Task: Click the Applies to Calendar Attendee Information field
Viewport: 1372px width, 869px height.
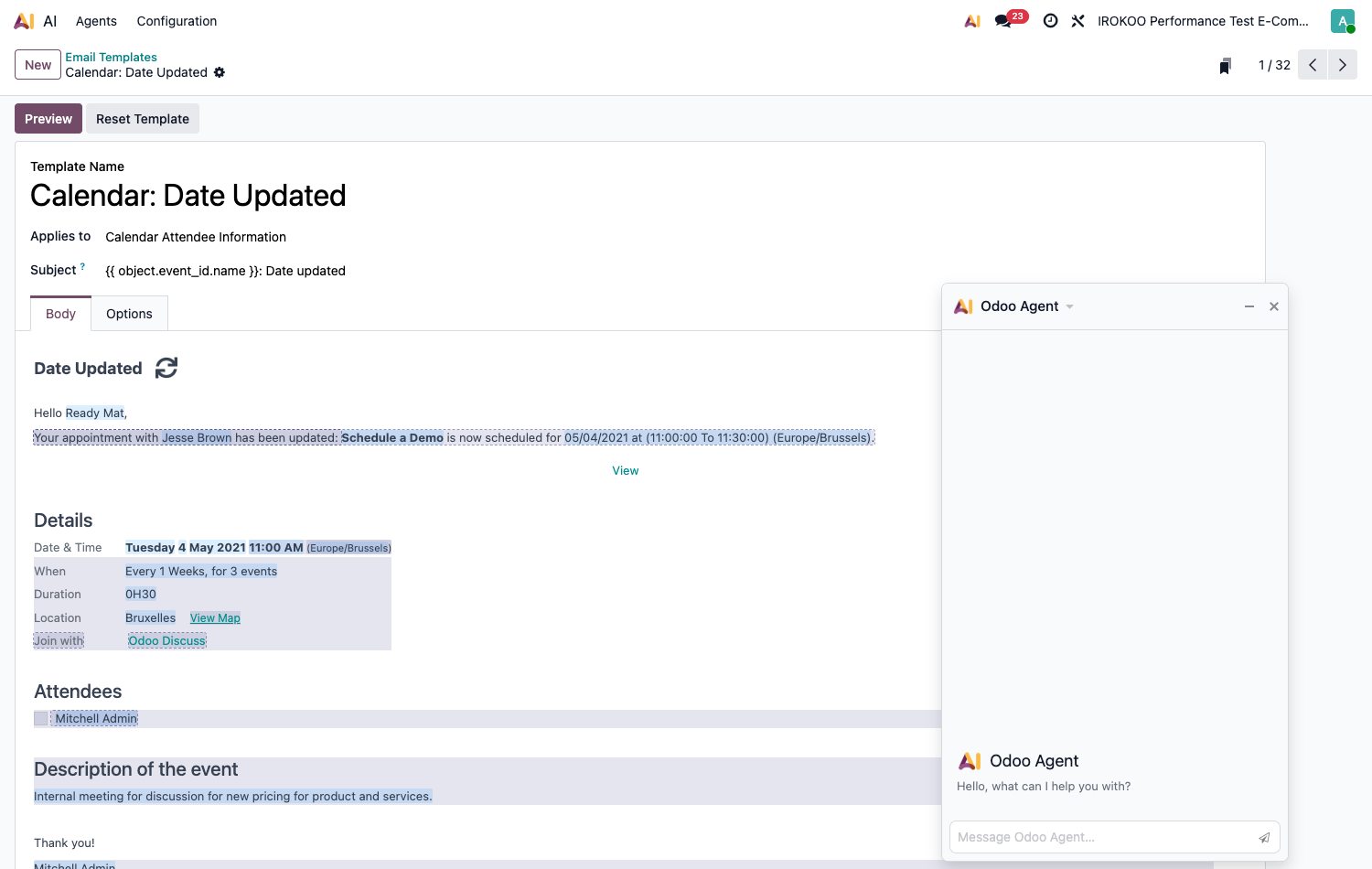Action: 196,237
